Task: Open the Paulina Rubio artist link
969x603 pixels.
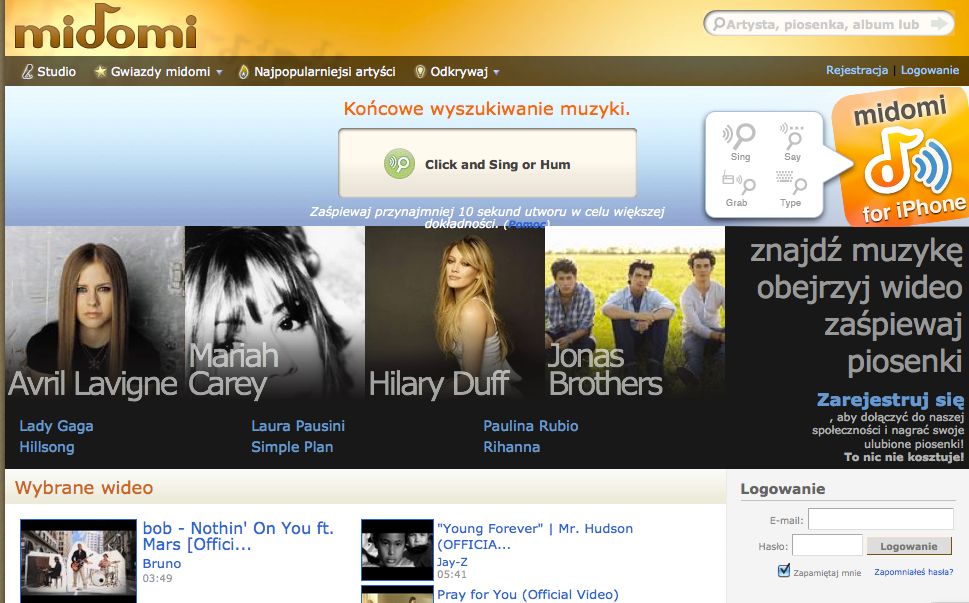Action: pos(531,426)
